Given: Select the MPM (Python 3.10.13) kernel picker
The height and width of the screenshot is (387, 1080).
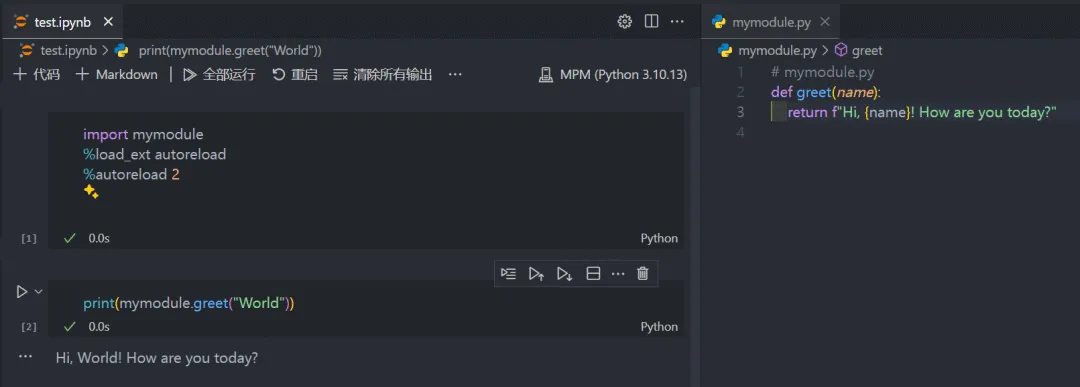Looking at the screenshot, I should [612, 74].
